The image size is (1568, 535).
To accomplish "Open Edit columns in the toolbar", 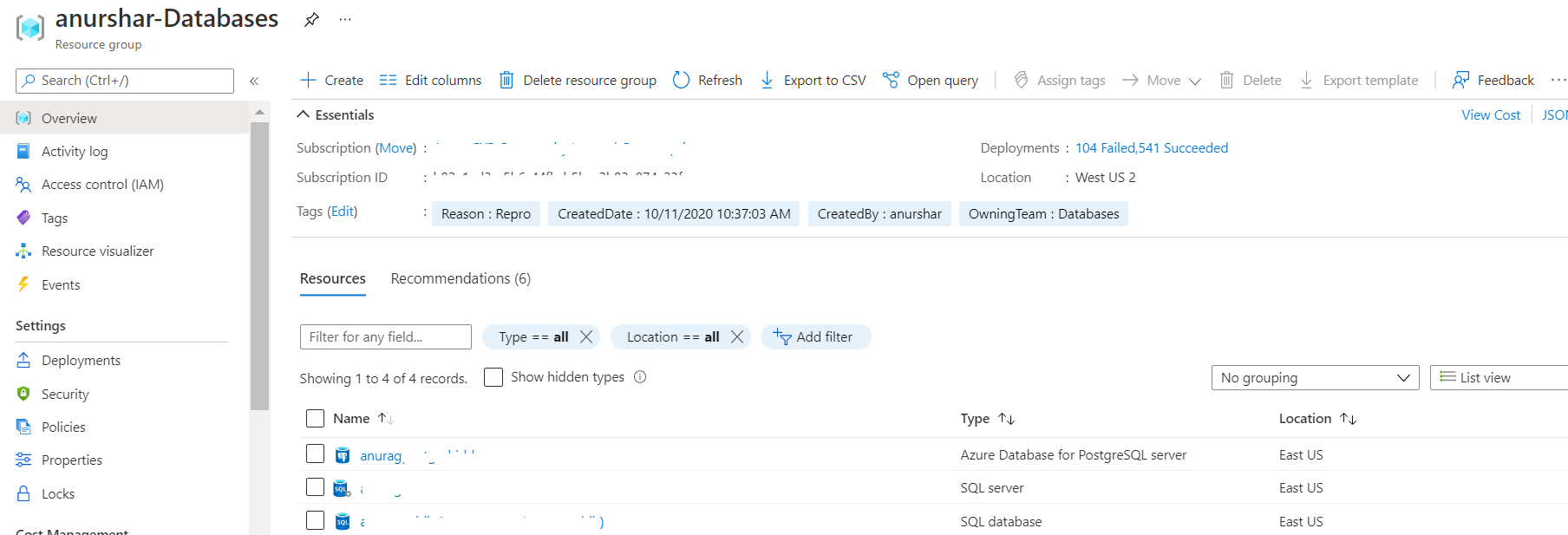I will [x=430, y=81].
